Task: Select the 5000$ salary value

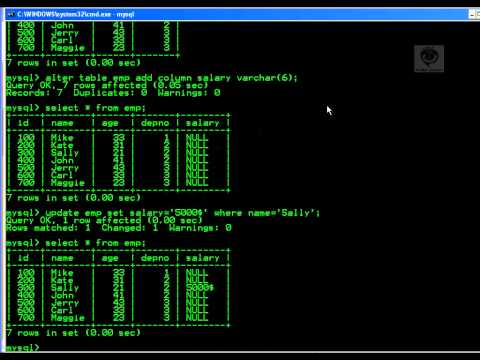Action: [x=200, y=288]
